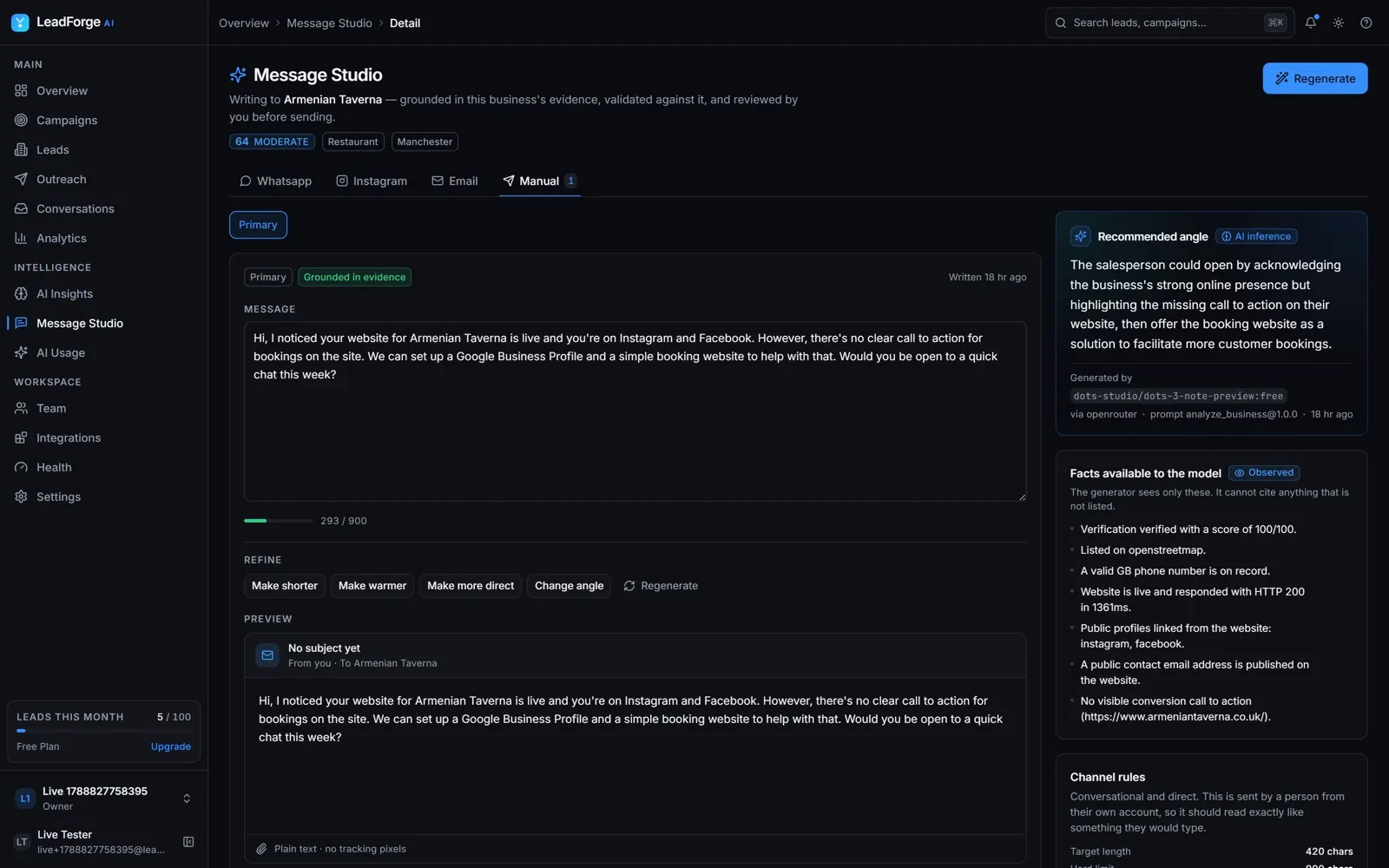Viewport: 1389px width, 868px height.
Task: Click Make warmer refine option
Action: pos(372,586)
